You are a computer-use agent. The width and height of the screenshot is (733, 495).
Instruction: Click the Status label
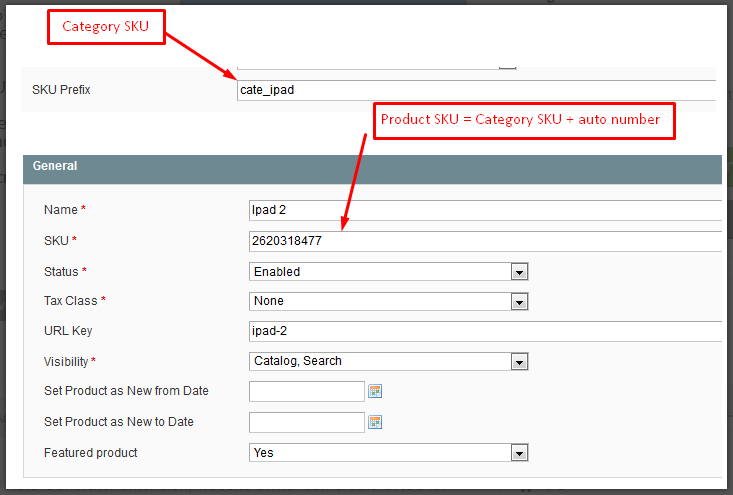click(61, 272)
